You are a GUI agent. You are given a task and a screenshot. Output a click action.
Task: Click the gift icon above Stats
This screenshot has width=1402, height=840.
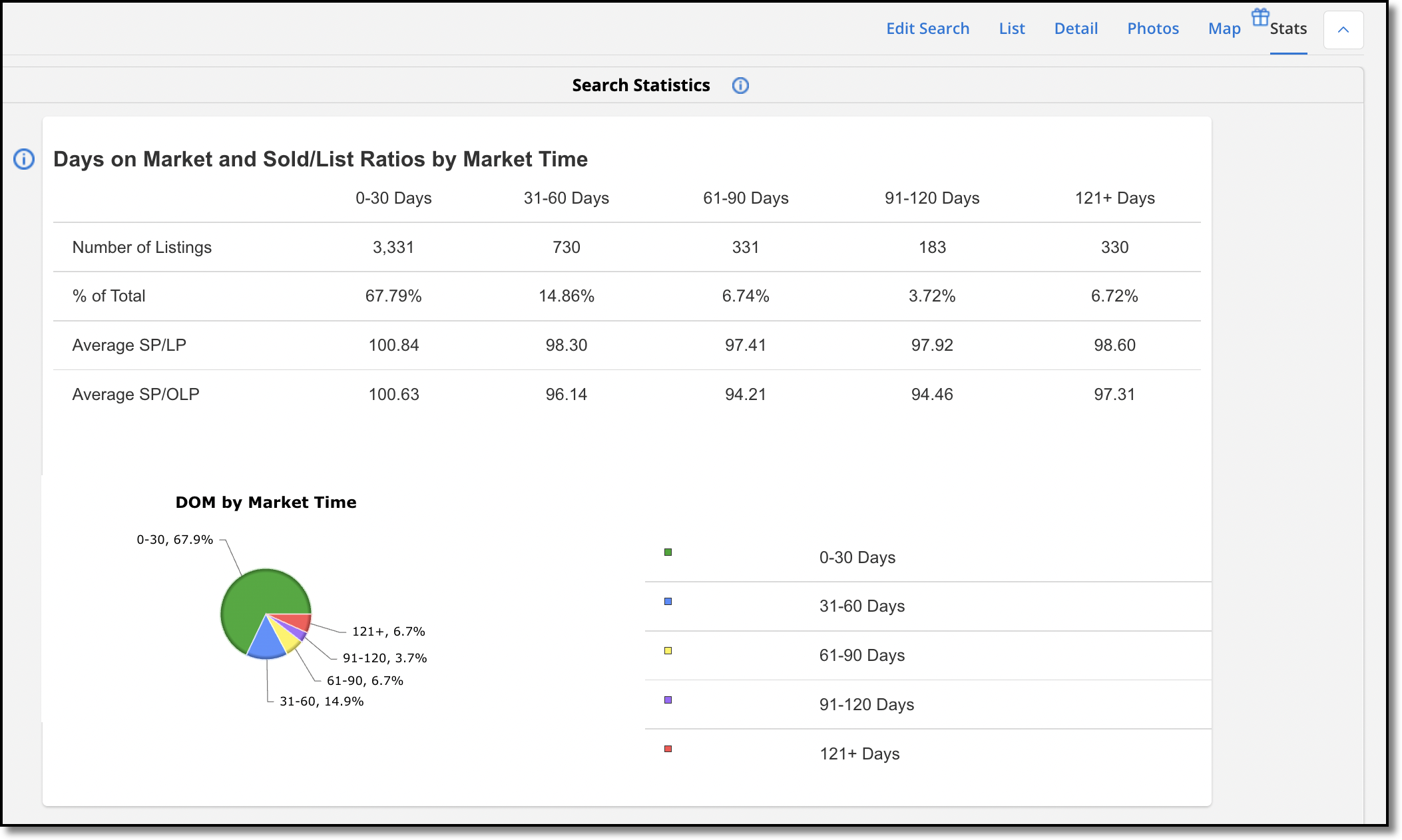click(x=1260, y=17)
